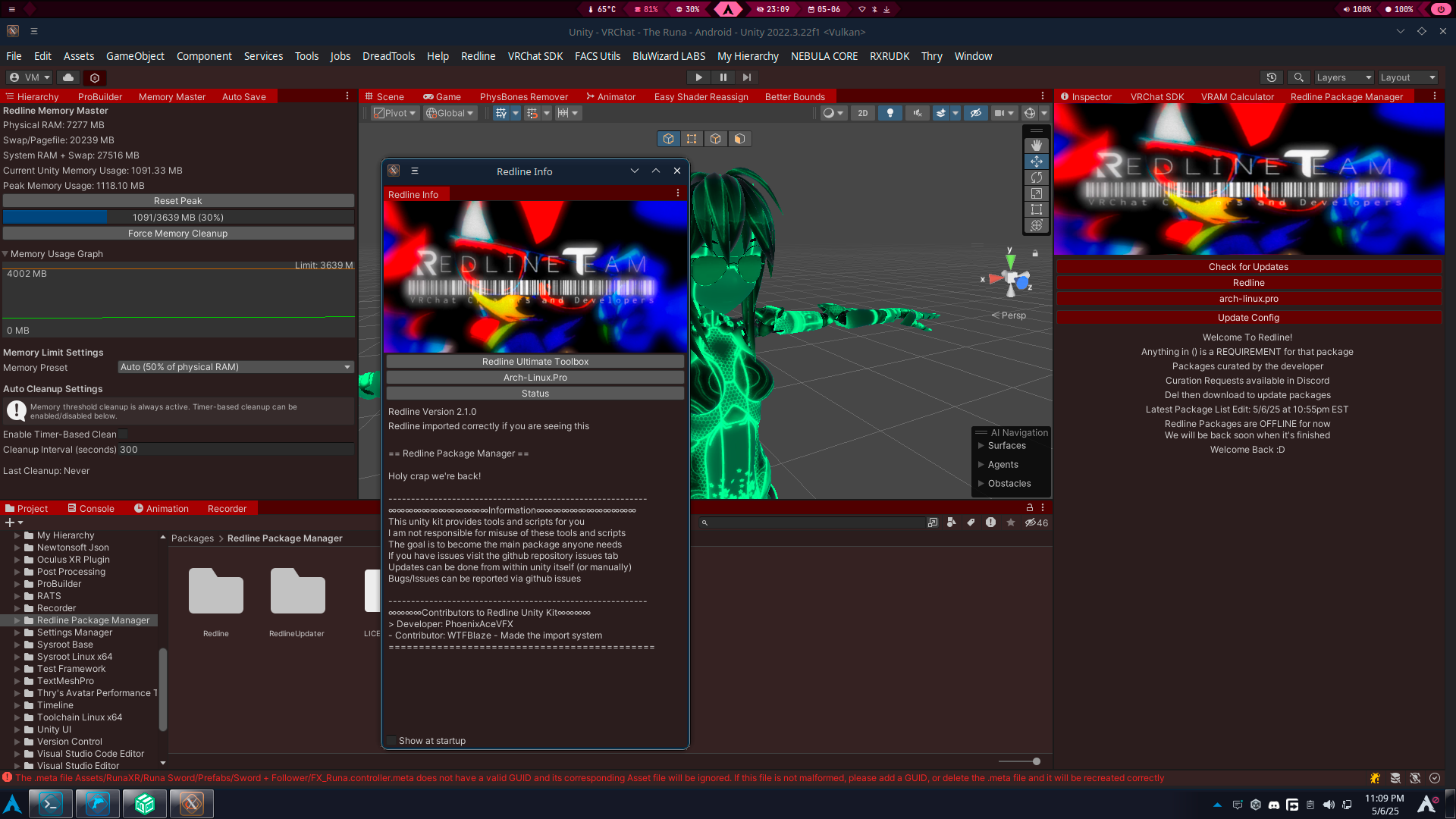This screenshot has width=1456, height=819.
Task: Click Redline Ultimate Toolbox button
Action: [x=535, y=362]
